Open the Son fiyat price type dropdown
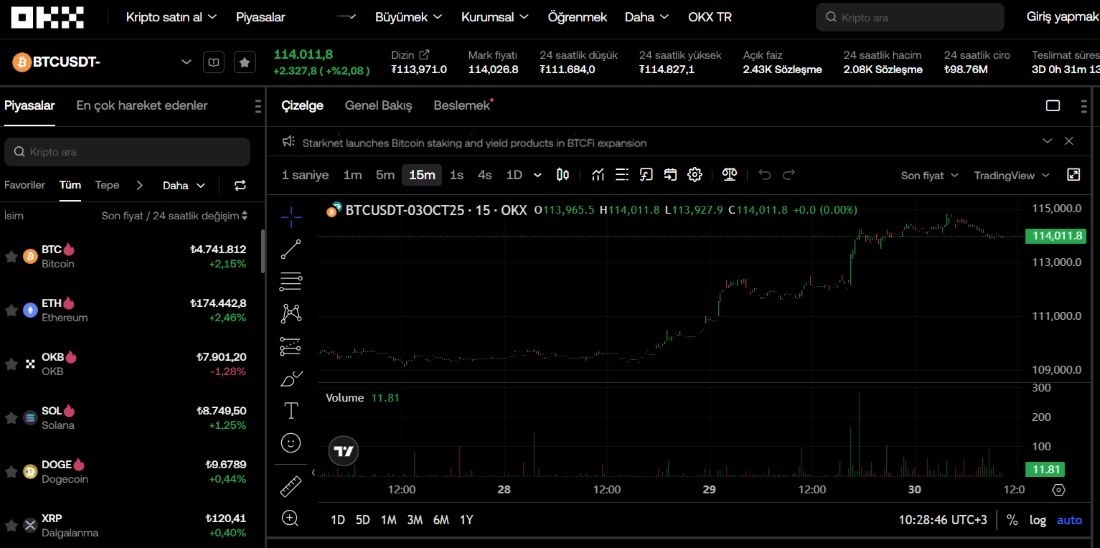 click(x=929, y=175)
